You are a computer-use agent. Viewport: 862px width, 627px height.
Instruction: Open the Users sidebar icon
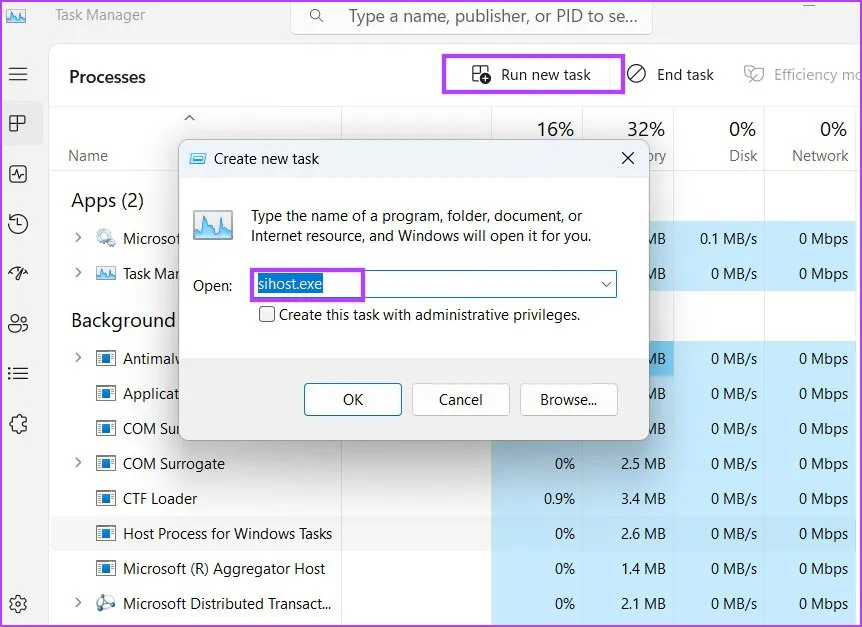click(17, 323)
